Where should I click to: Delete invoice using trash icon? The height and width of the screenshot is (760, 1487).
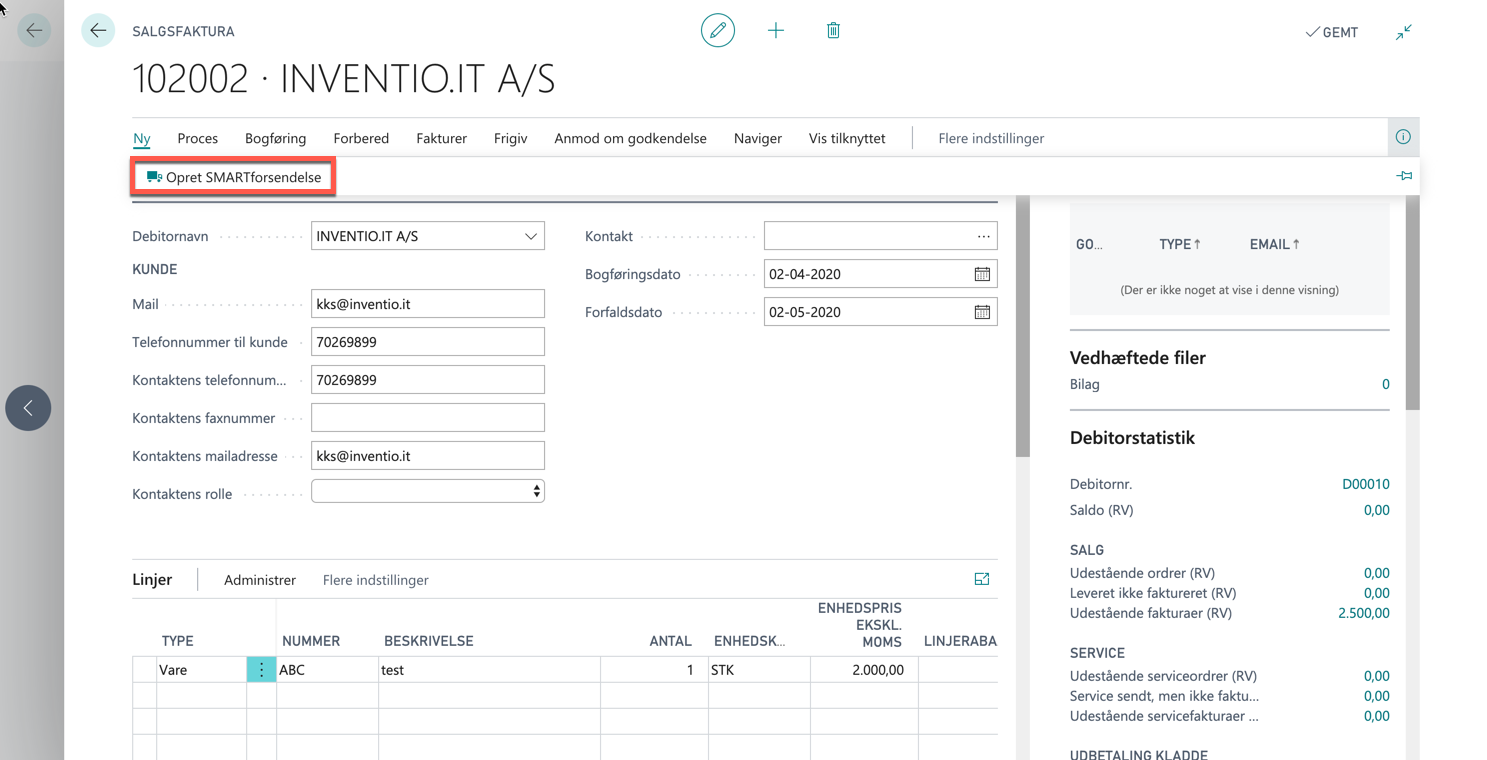coord(833,31)
